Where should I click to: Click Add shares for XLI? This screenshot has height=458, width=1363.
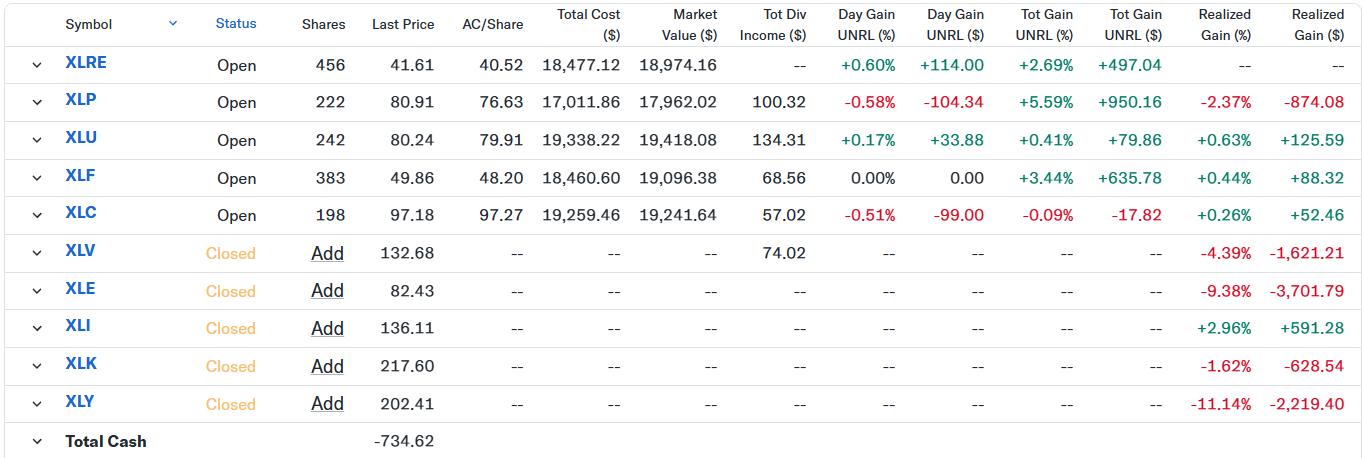coord(327,328)
